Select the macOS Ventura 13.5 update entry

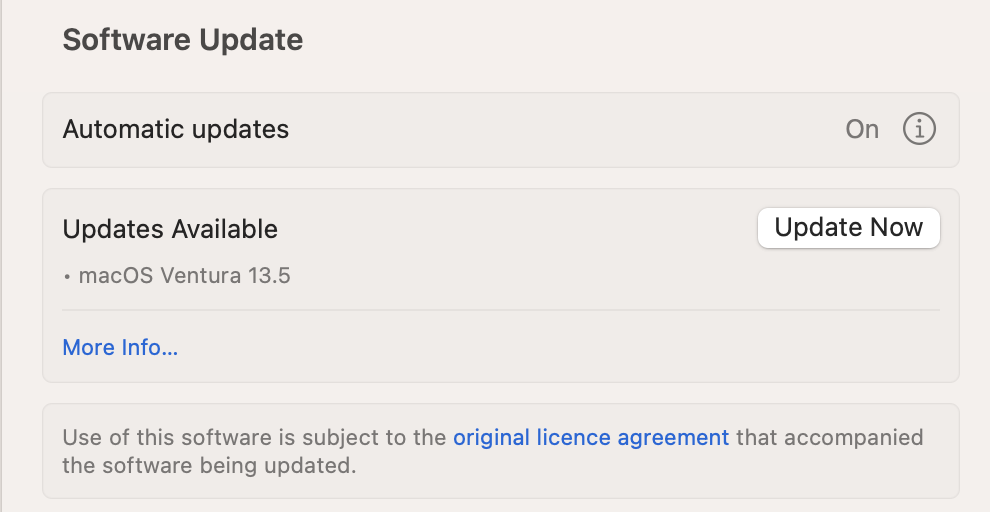[x=177, y=276]
